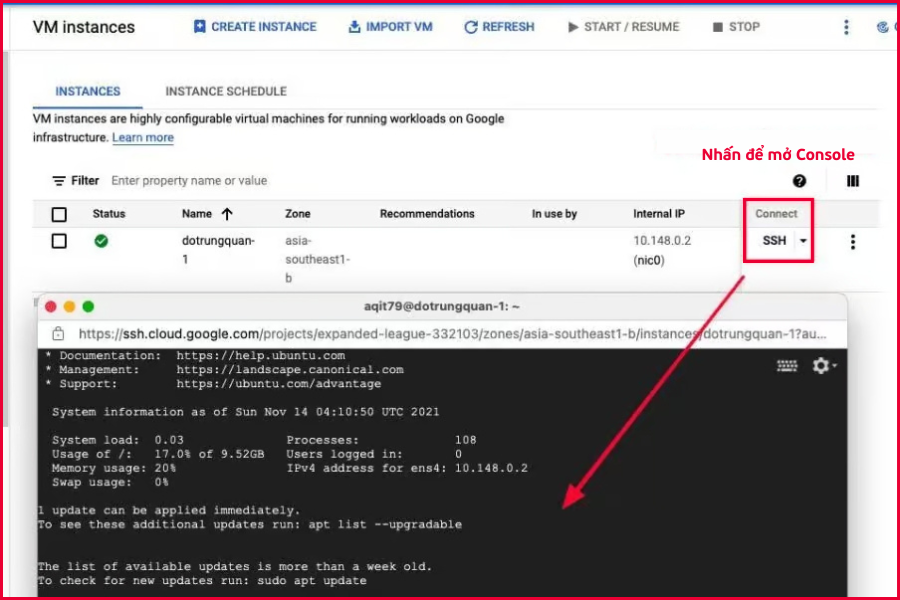The width and height of the screenshot is (900, 600).
Task: Click the Zone column header
Action: click(298, 214)
